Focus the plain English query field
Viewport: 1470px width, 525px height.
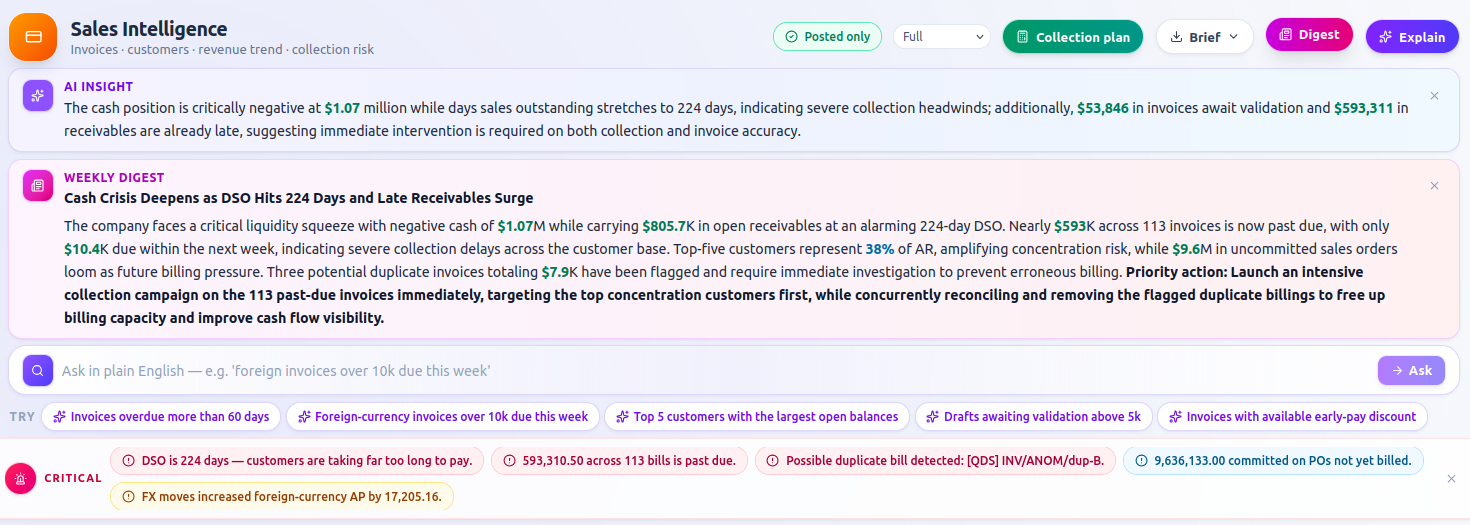[716, 371]
